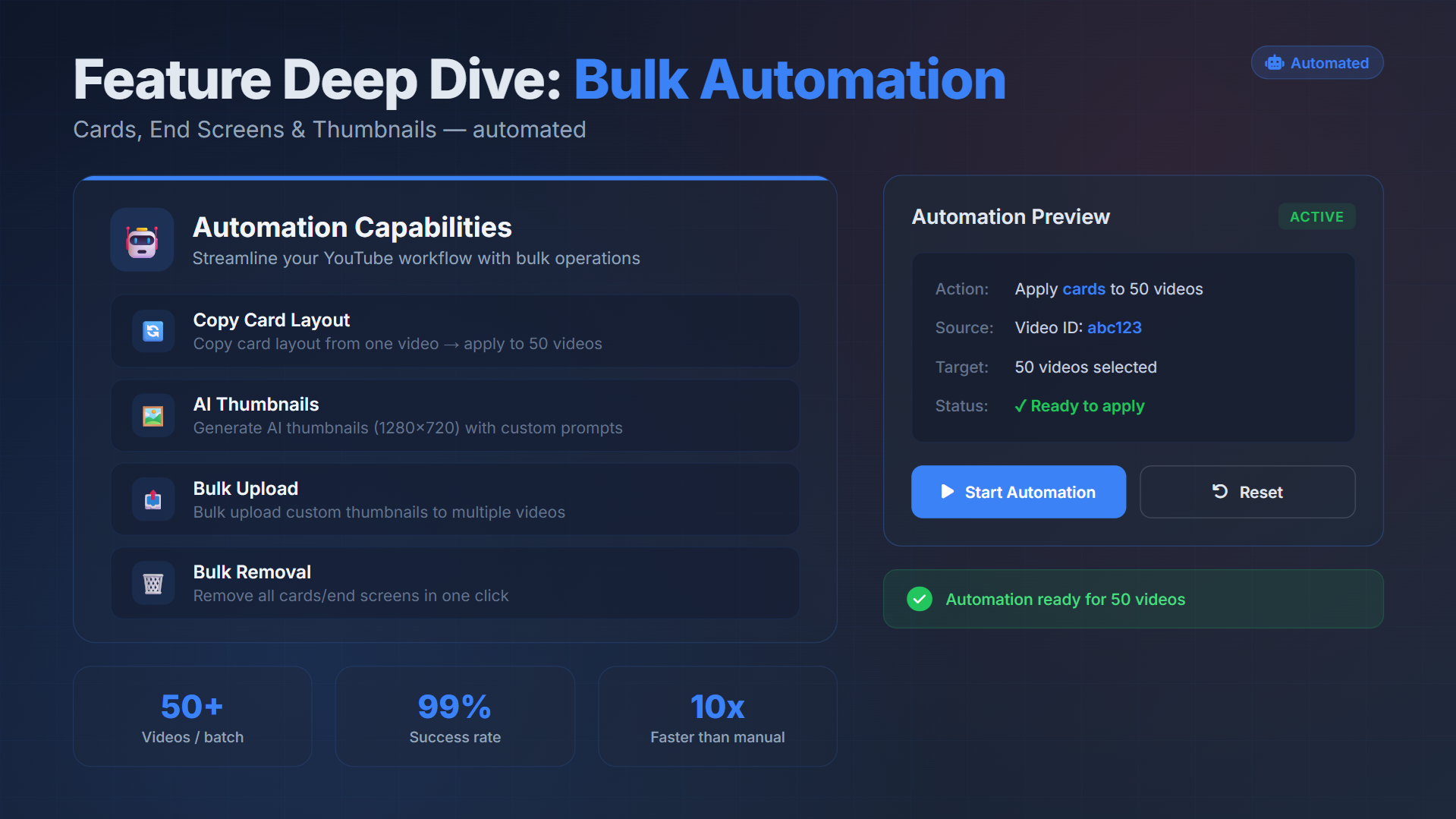Select the Bulk Removal title
This screenshot has width=1456, height=819.
[x=252, y=572]
